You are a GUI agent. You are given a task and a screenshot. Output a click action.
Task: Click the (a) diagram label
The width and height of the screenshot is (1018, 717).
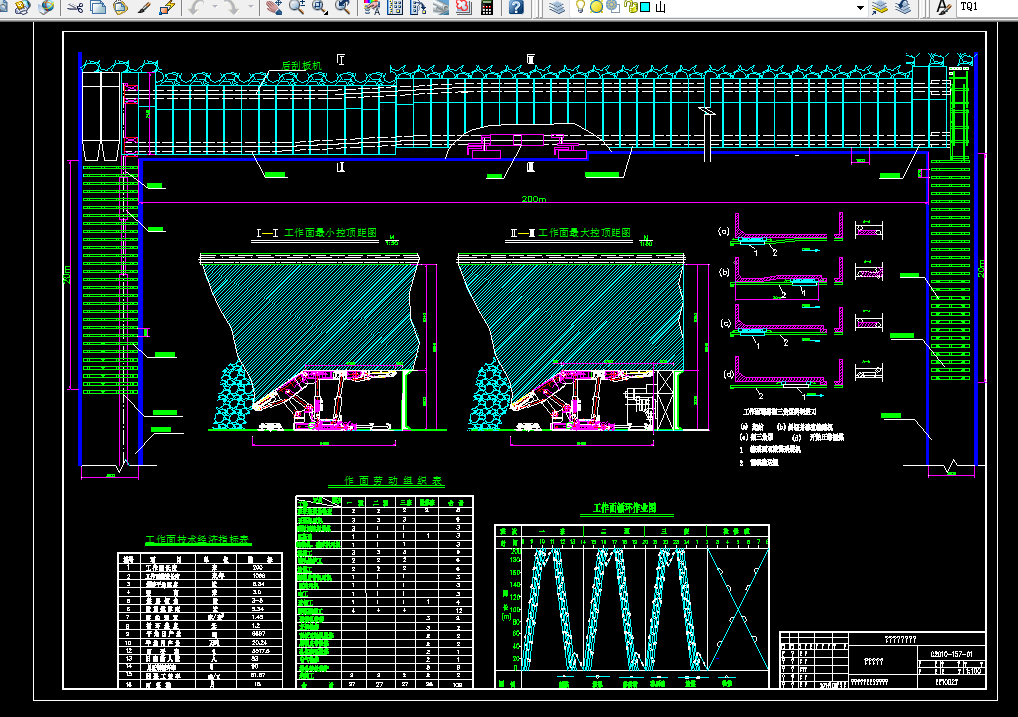tap(723, 231)
